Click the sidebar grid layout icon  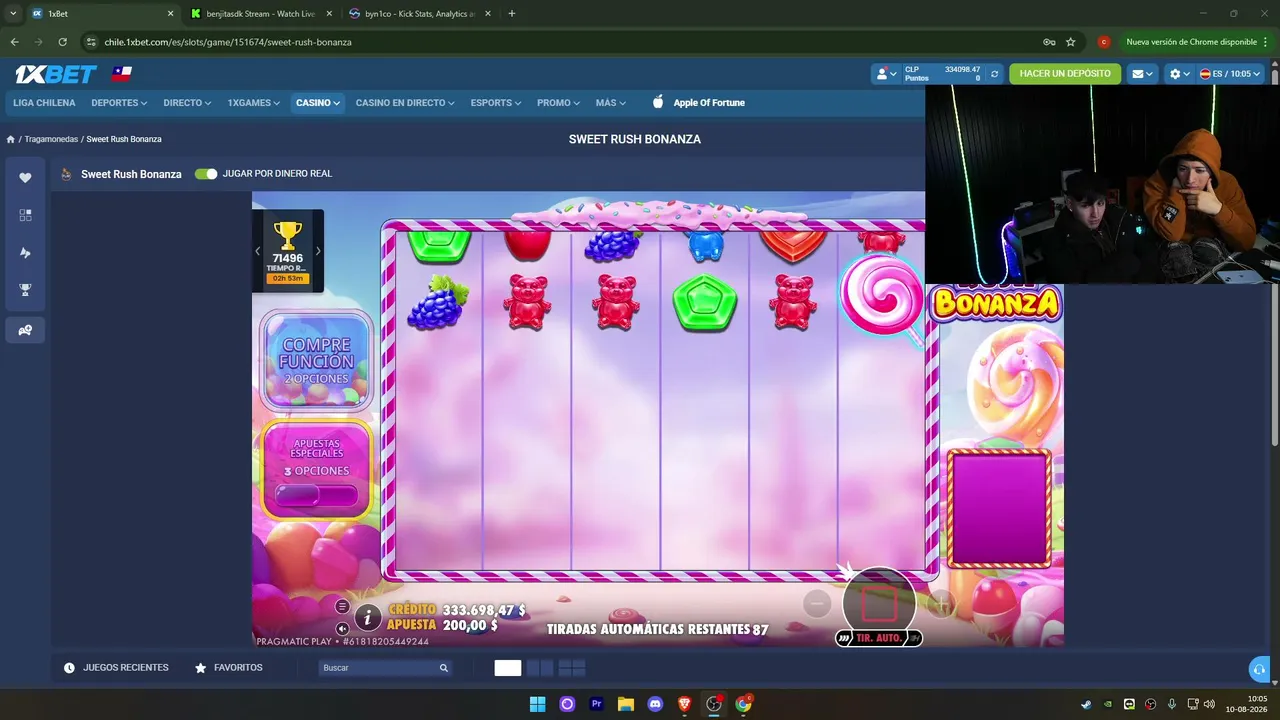point(25,215)
